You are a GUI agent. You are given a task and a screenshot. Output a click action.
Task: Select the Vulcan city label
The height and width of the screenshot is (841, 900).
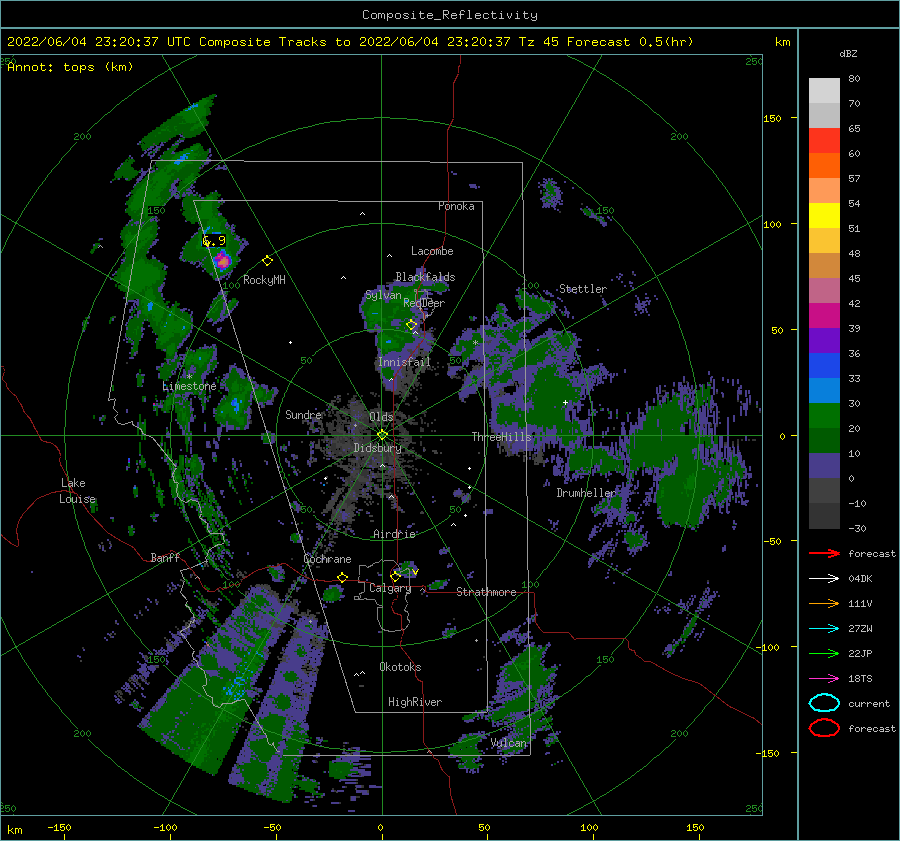(x=509, y=743)
